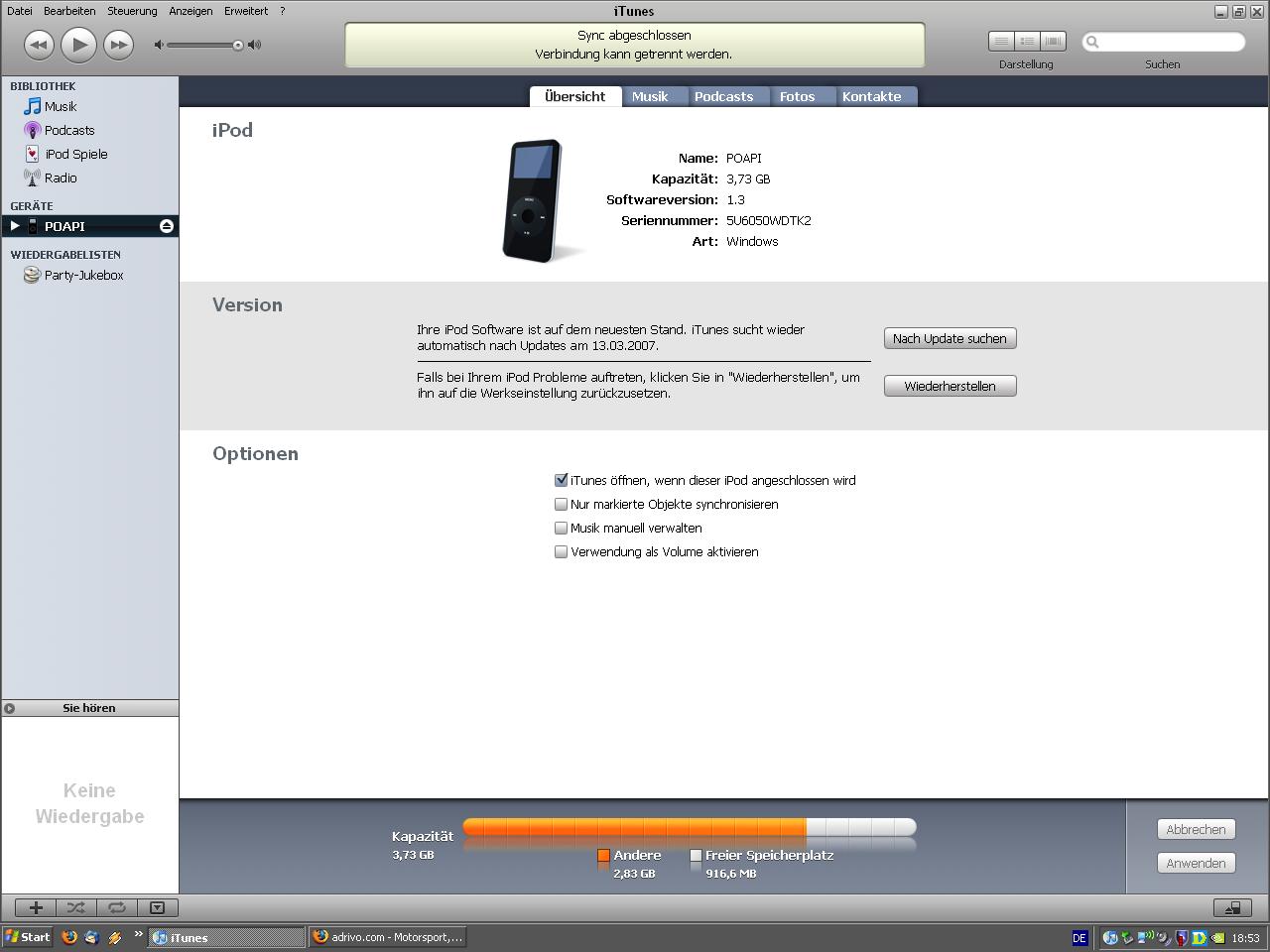Click the Sie hören panel arrow icon
This screenshot has height=952, width=1270.
10,708
